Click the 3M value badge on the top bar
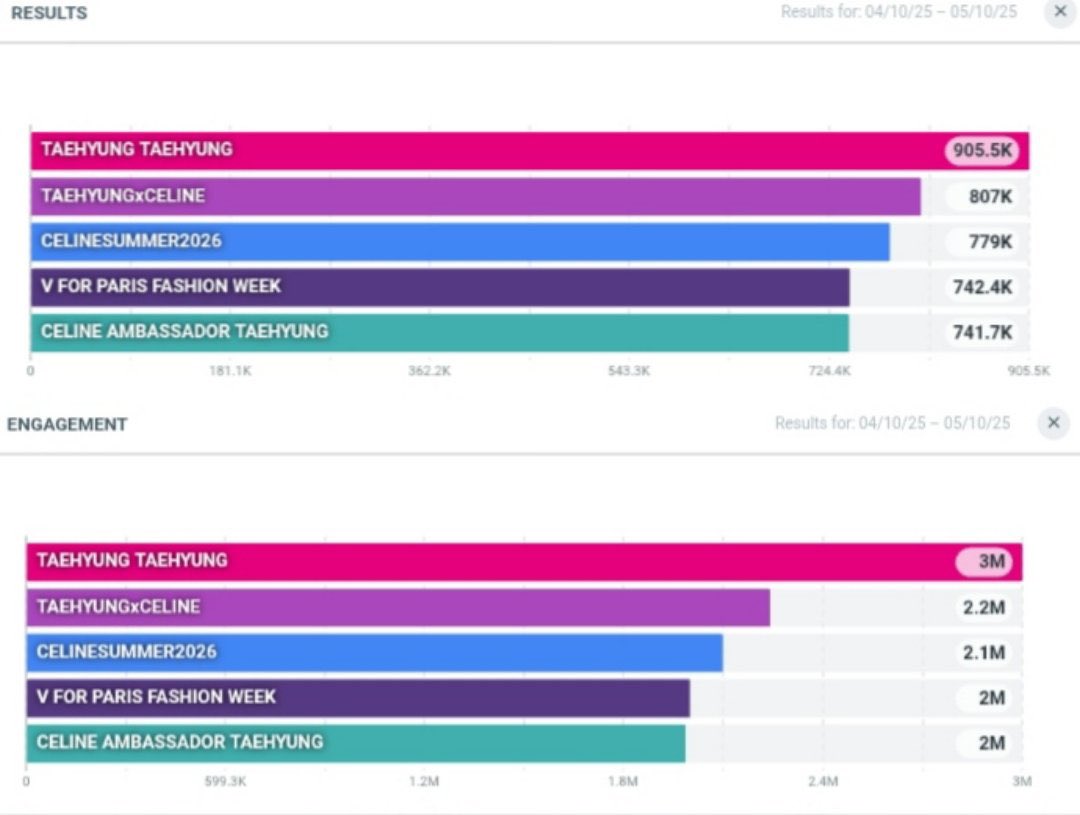 985,561
